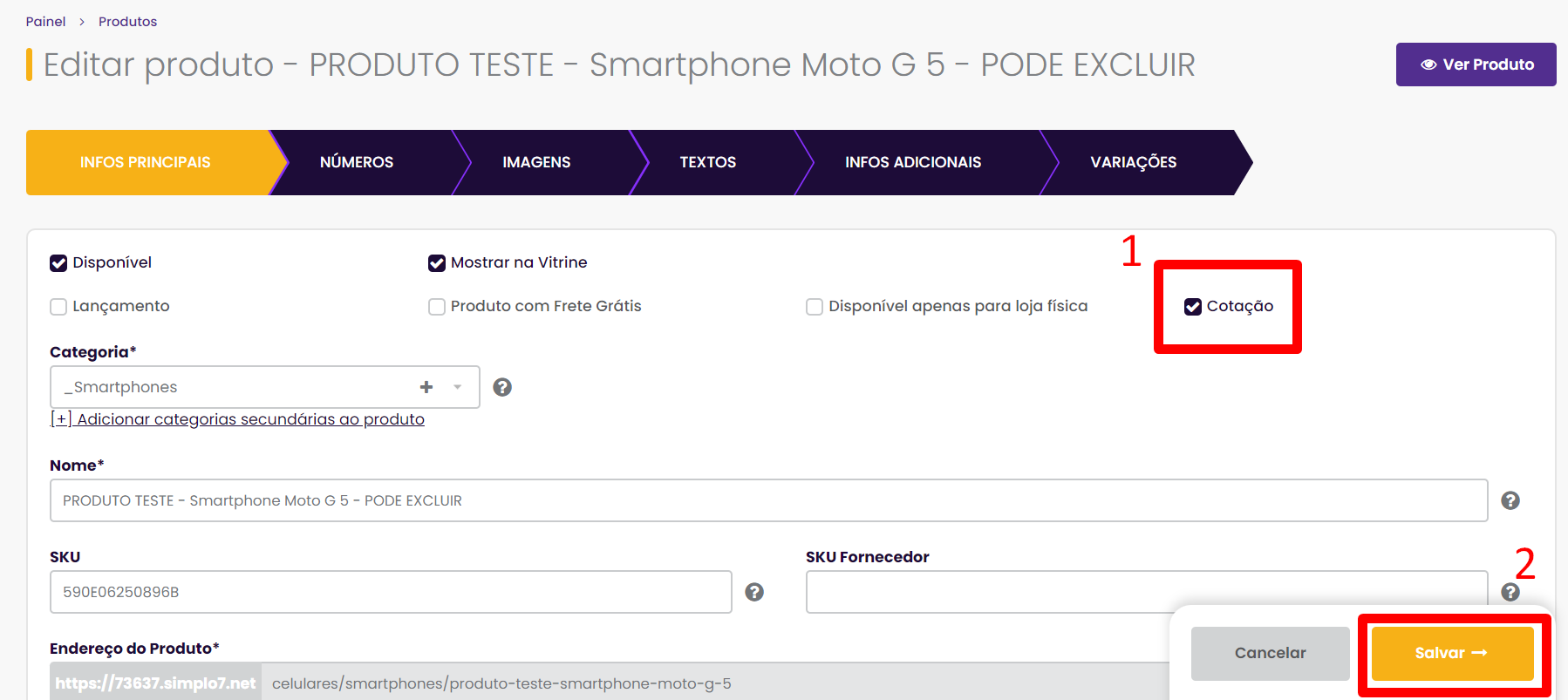Enable Disponível apenas para loja física

tap(815, 307)
